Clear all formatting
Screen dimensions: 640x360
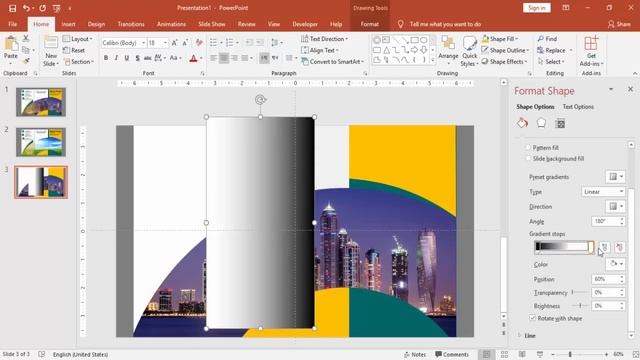199,42
